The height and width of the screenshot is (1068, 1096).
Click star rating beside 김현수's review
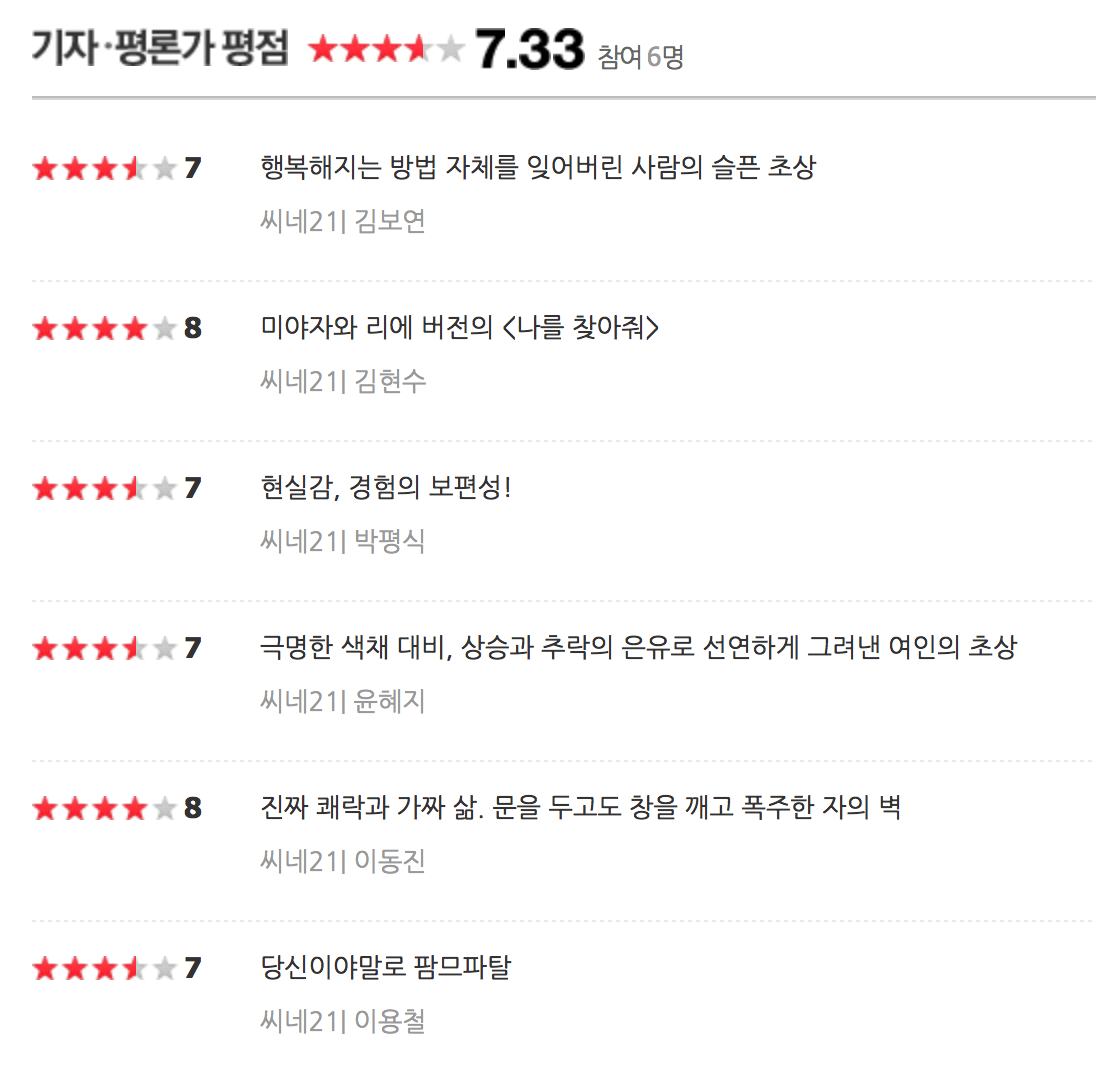(x=104, y=328)
